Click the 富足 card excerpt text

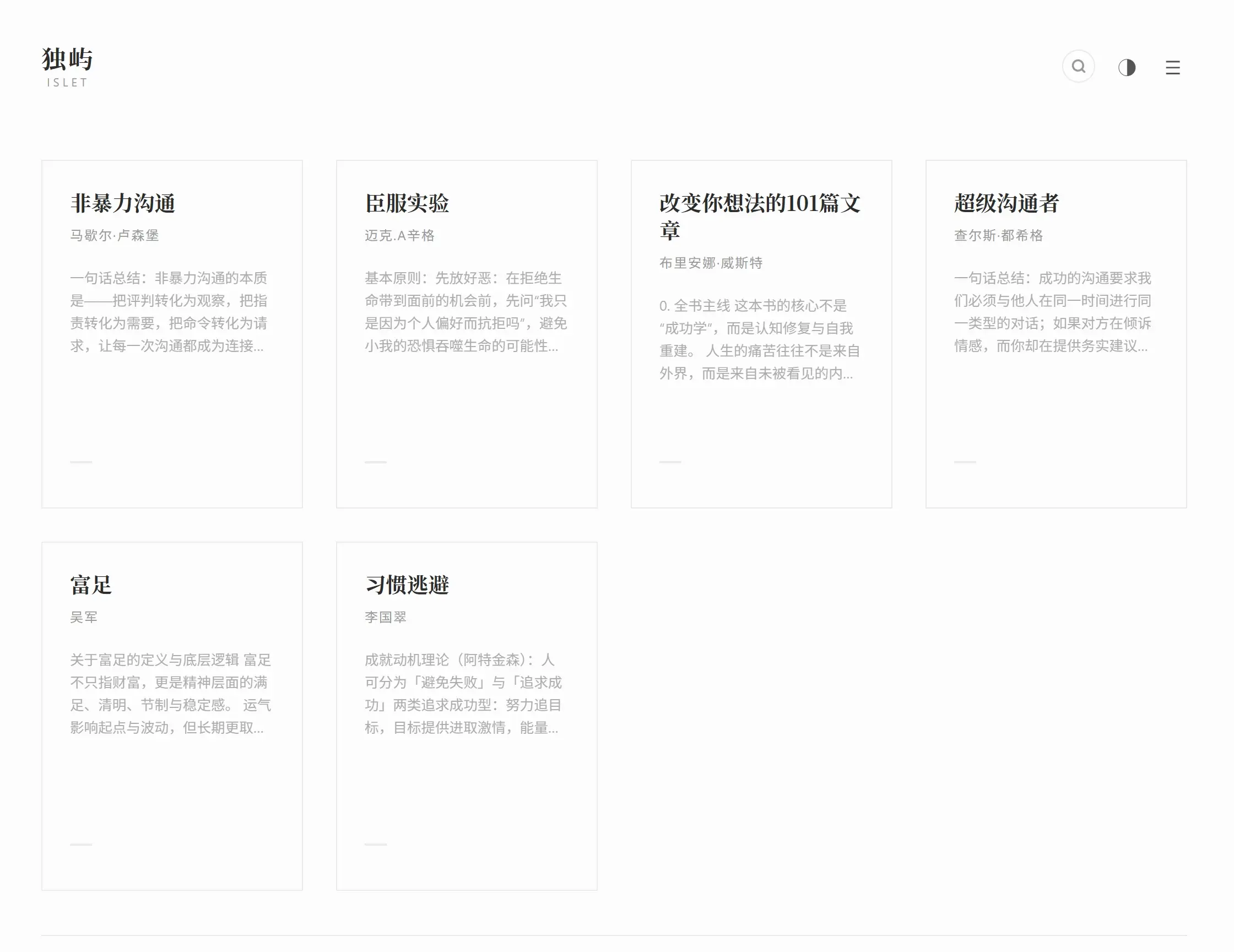(170, 694)
